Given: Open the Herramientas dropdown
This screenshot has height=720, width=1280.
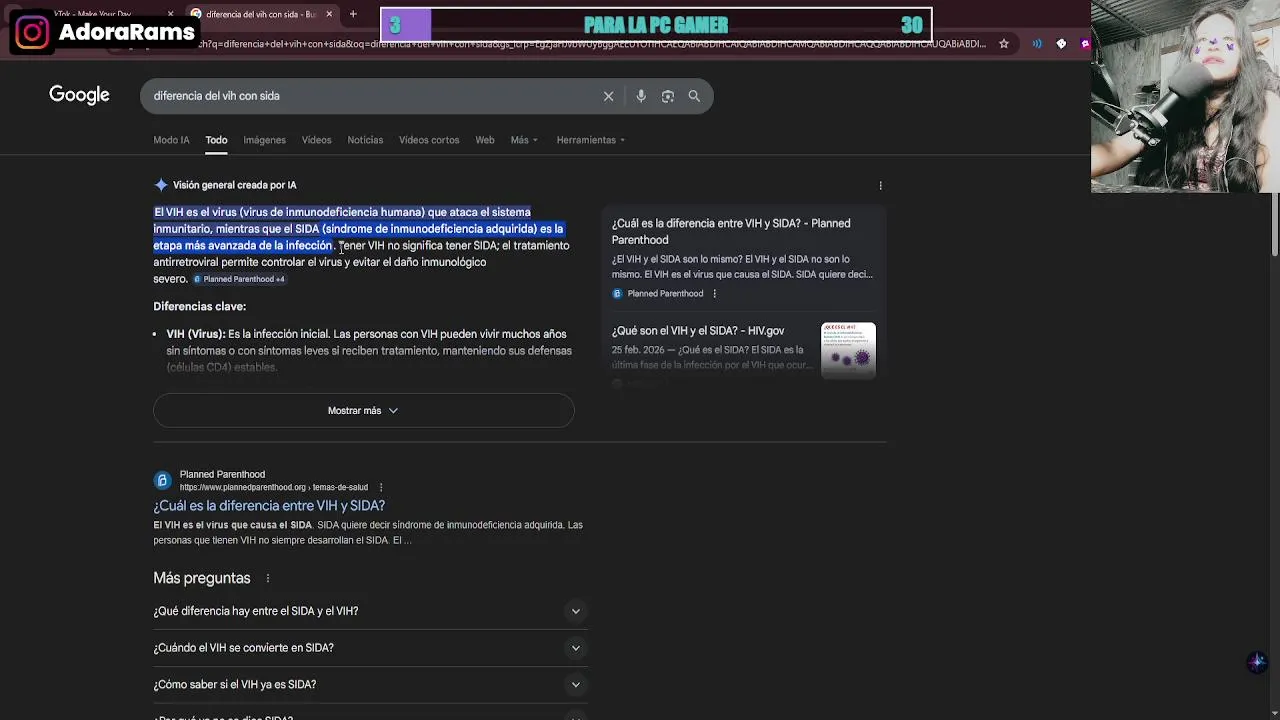Looking at the screenshot, I should click(591, 140).
